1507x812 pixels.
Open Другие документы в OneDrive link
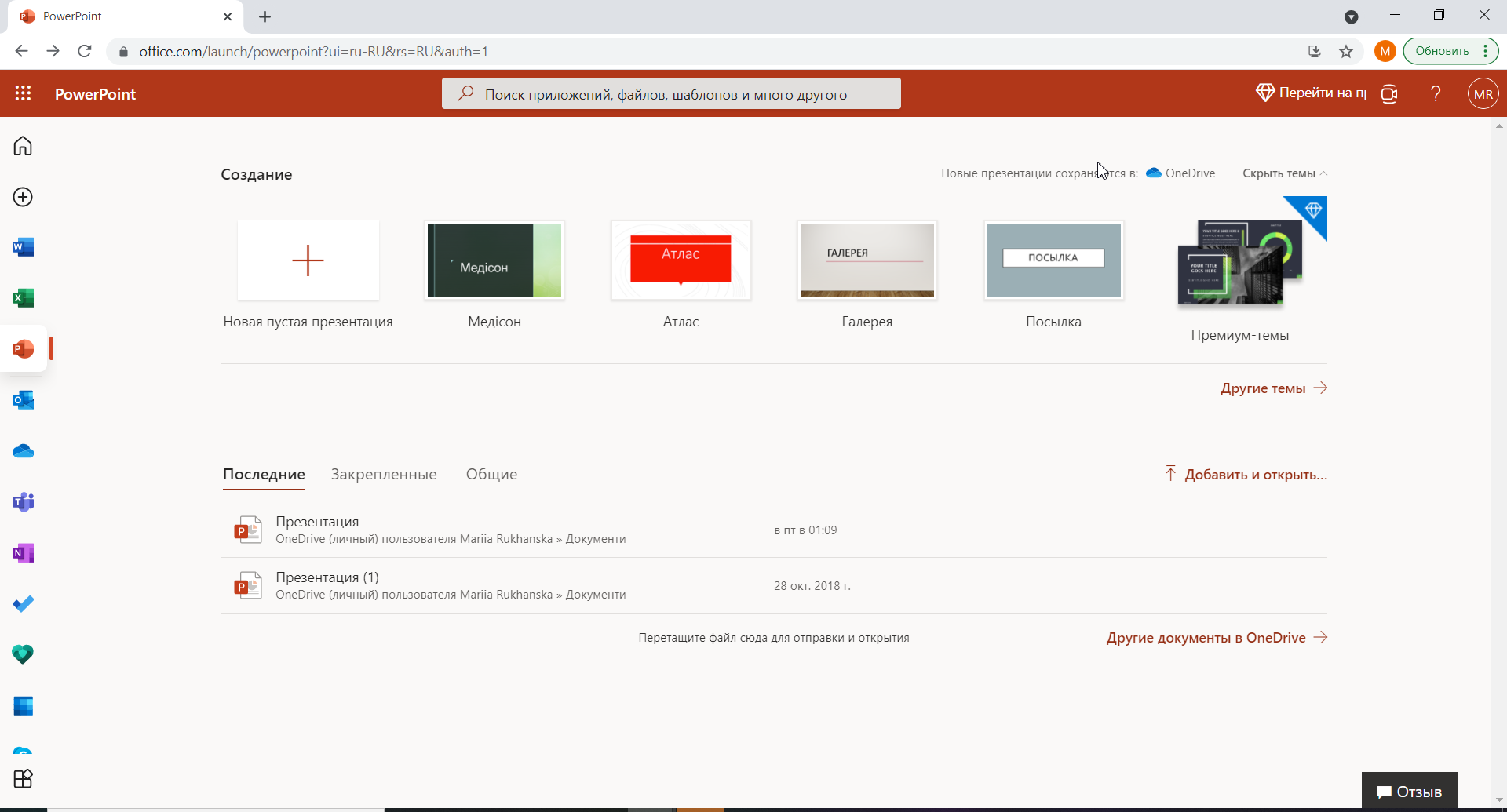coord(1216,638)
